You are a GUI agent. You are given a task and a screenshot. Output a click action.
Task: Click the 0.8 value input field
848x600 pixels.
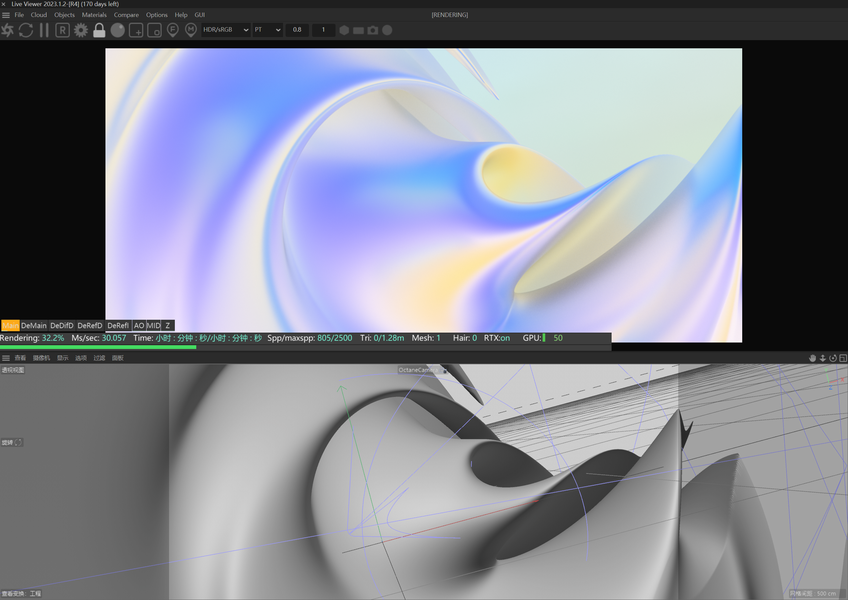[297, 30]
